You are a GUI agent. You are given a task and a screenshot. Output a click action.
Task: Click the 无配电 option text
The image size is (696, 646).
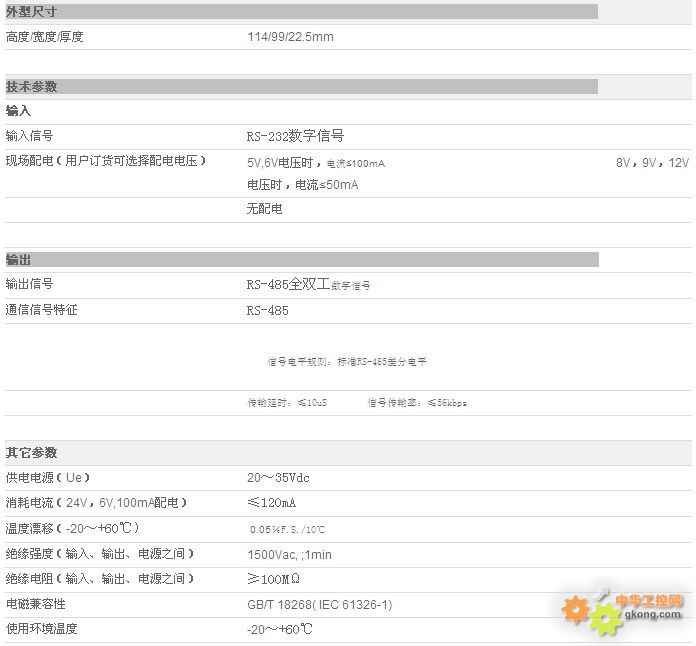[x=265, y=209]
